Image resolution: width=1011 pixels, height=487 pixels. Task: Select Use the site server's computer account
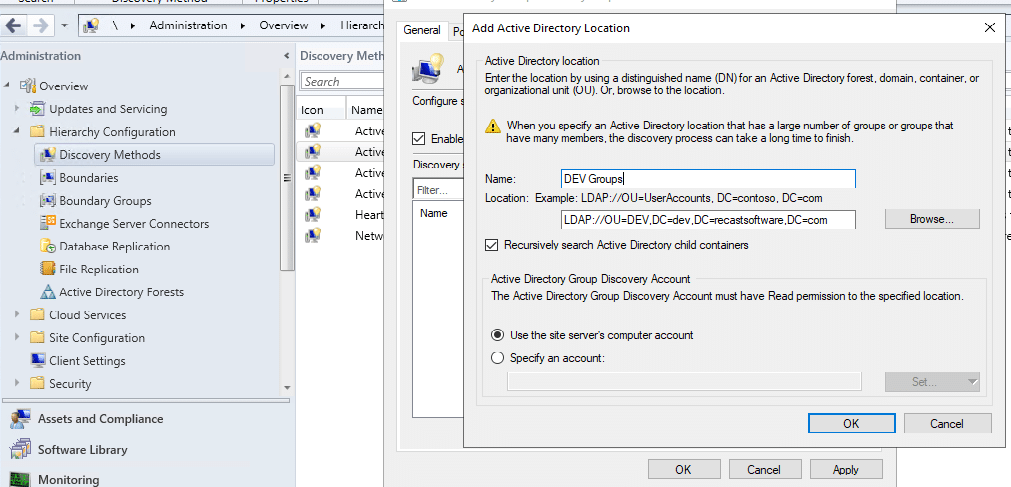click(498, 335)
